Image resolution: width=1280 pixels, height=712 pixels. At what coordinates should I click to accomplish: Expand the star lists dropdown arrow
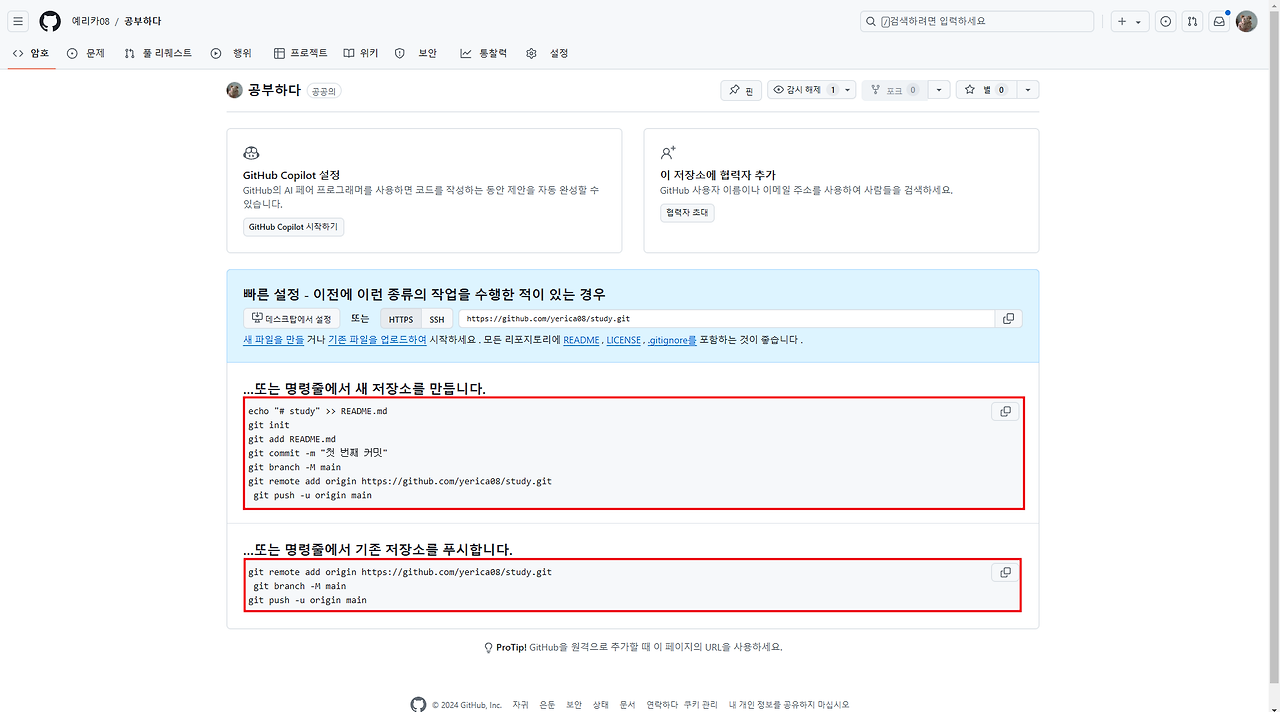coord(1028,90)
